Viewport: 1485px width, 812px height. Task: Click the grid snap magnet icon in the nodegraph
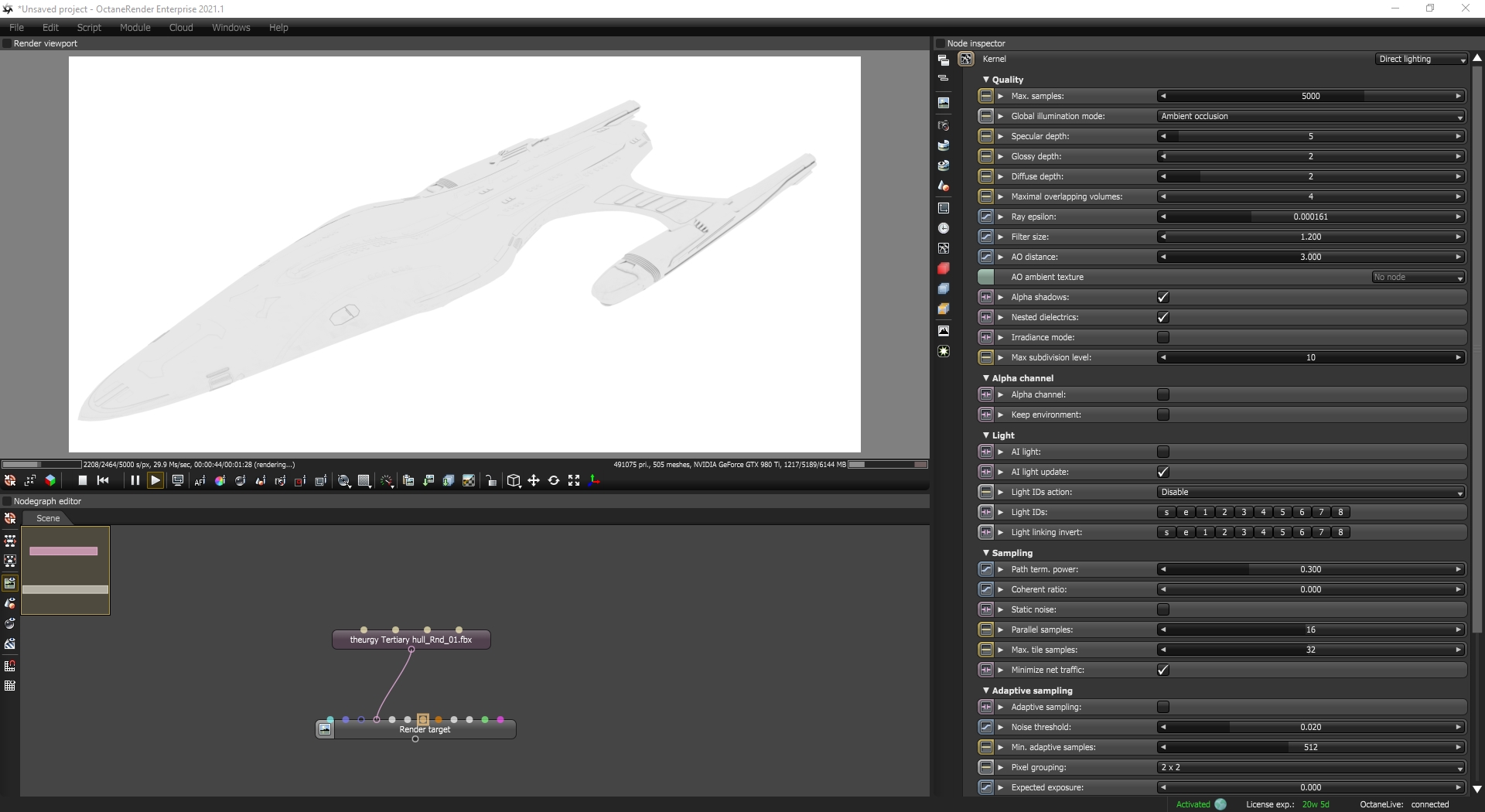coord(10,666)
